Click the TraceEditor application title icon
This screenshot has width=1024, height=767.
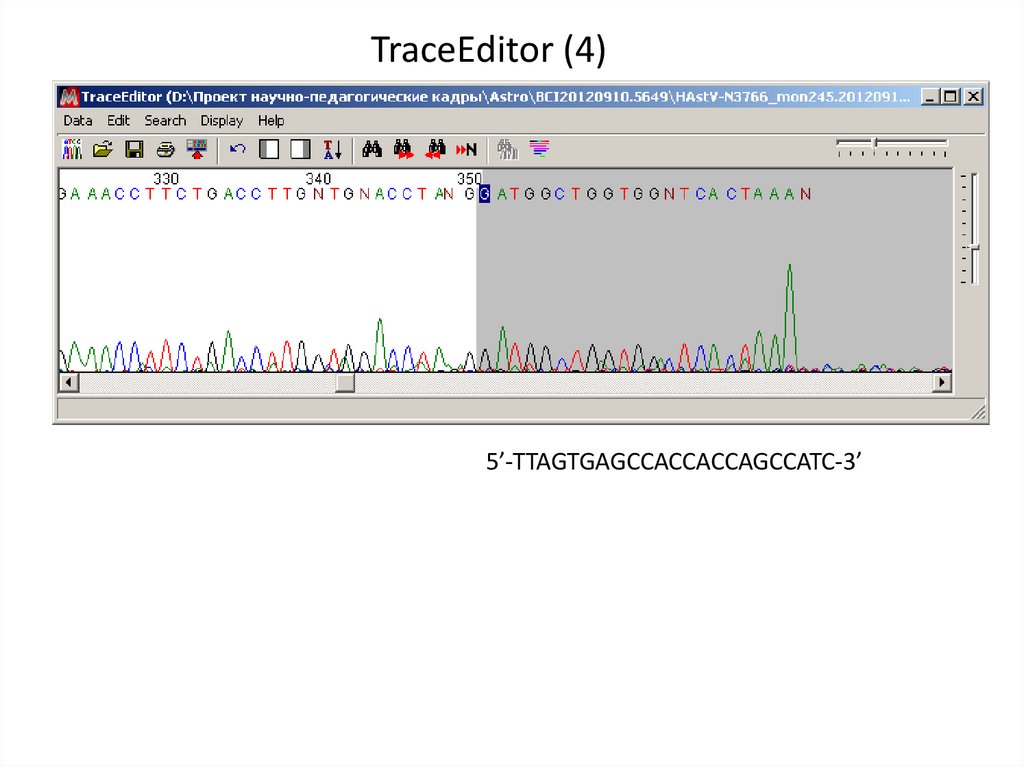(69, 97)
